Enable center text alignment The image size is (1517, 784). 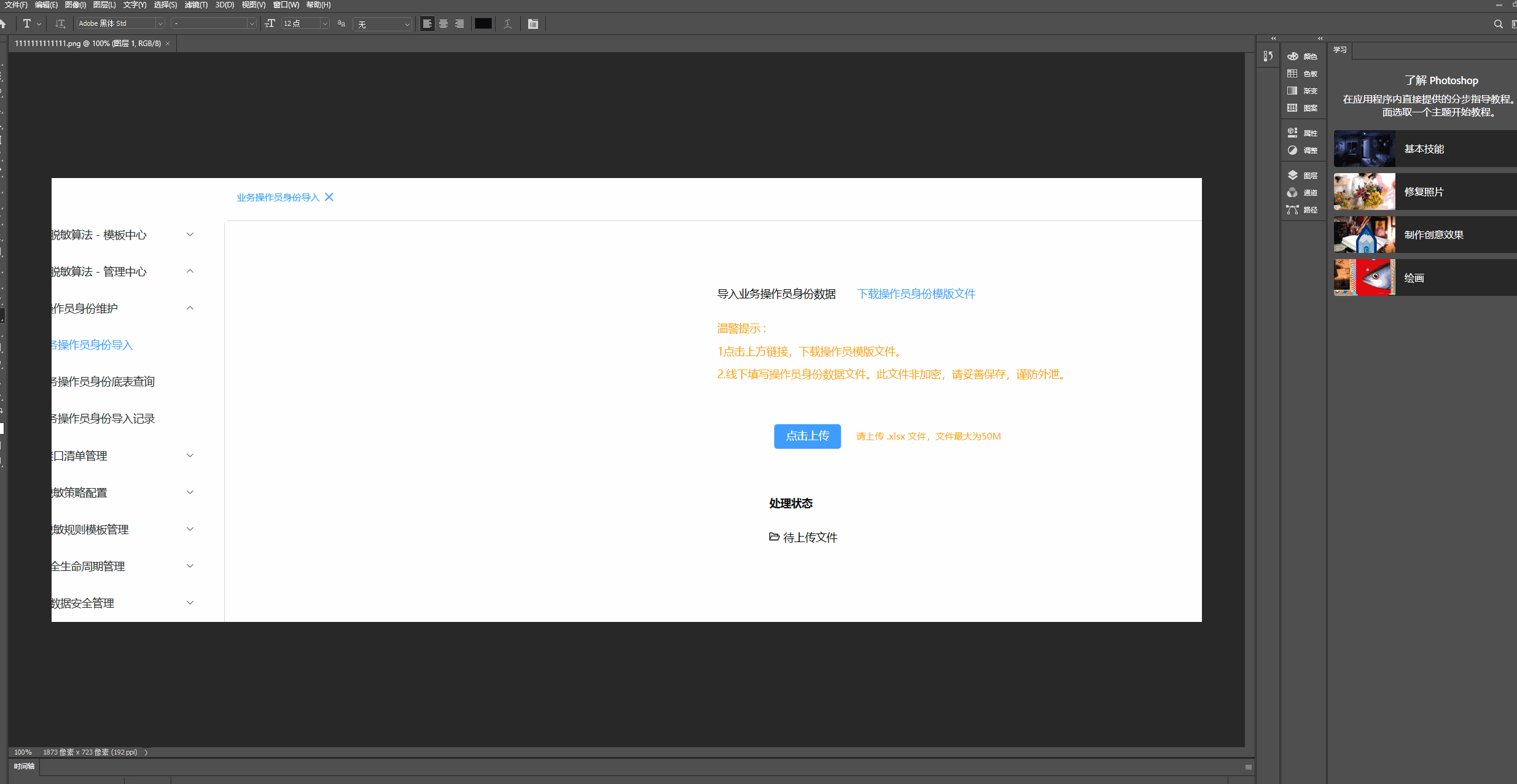click(443, 24)
